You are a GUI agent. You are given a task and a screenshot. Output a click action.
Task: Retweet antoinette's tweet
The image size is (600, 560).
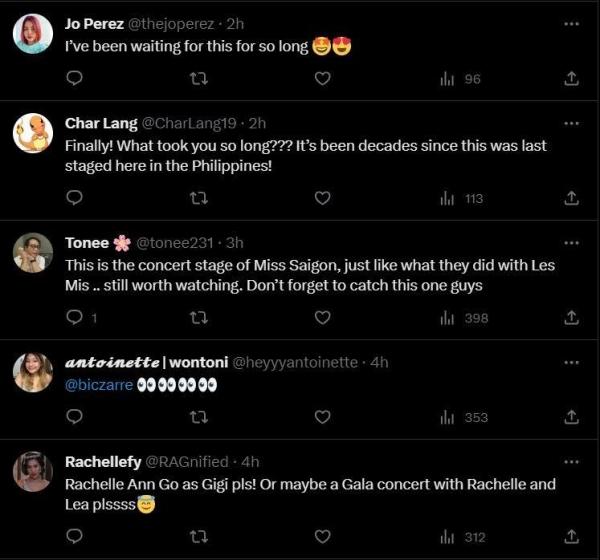198,417
